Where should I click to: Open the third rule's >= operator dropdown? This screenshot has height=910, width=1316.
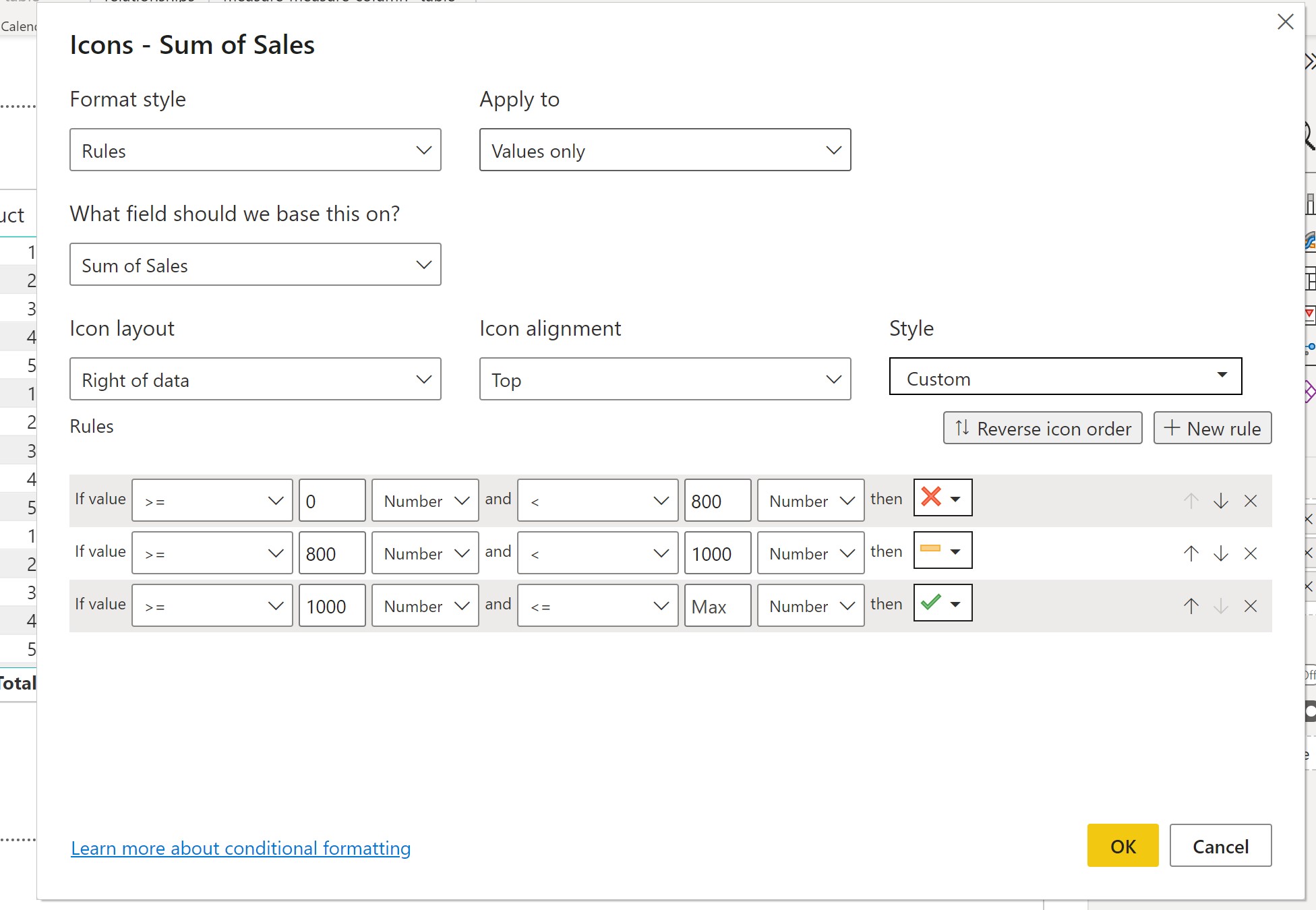point(212,605)
